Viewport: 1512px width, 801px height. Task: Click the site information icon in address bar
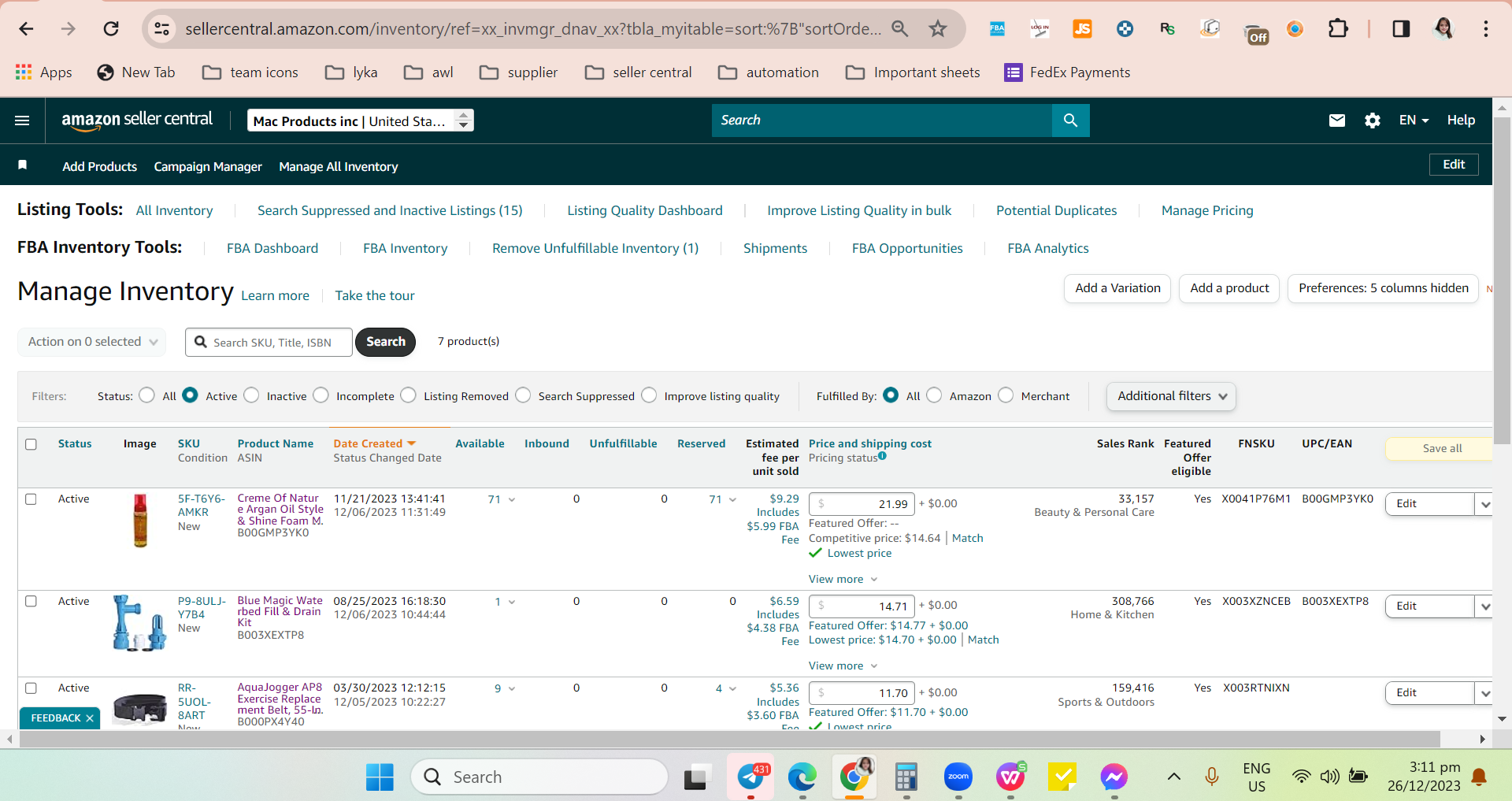click(161, 29)
